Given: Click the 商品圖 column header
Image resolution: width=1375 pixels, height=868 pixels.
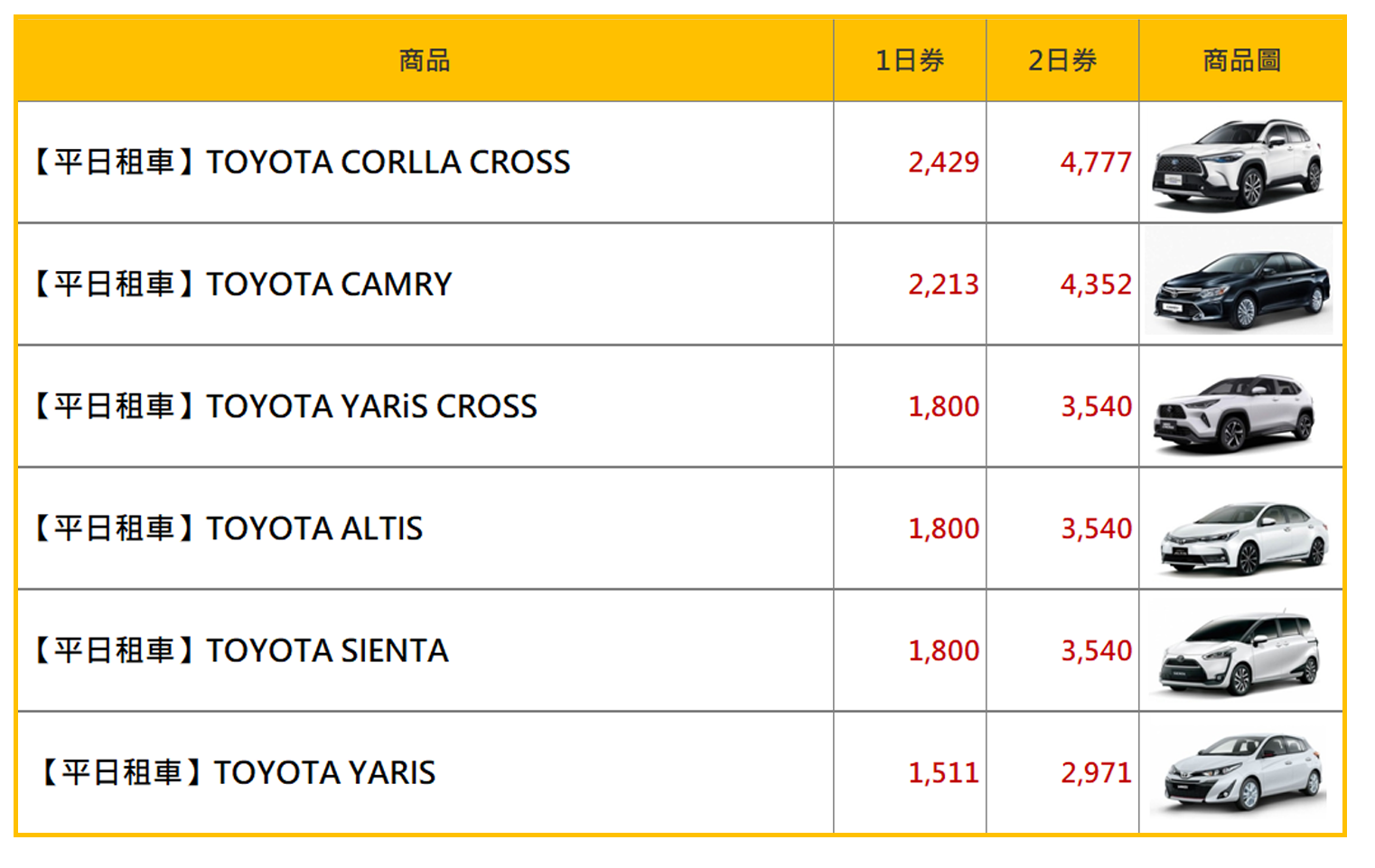Looking at the screenshot, I should click(1241, 61).
